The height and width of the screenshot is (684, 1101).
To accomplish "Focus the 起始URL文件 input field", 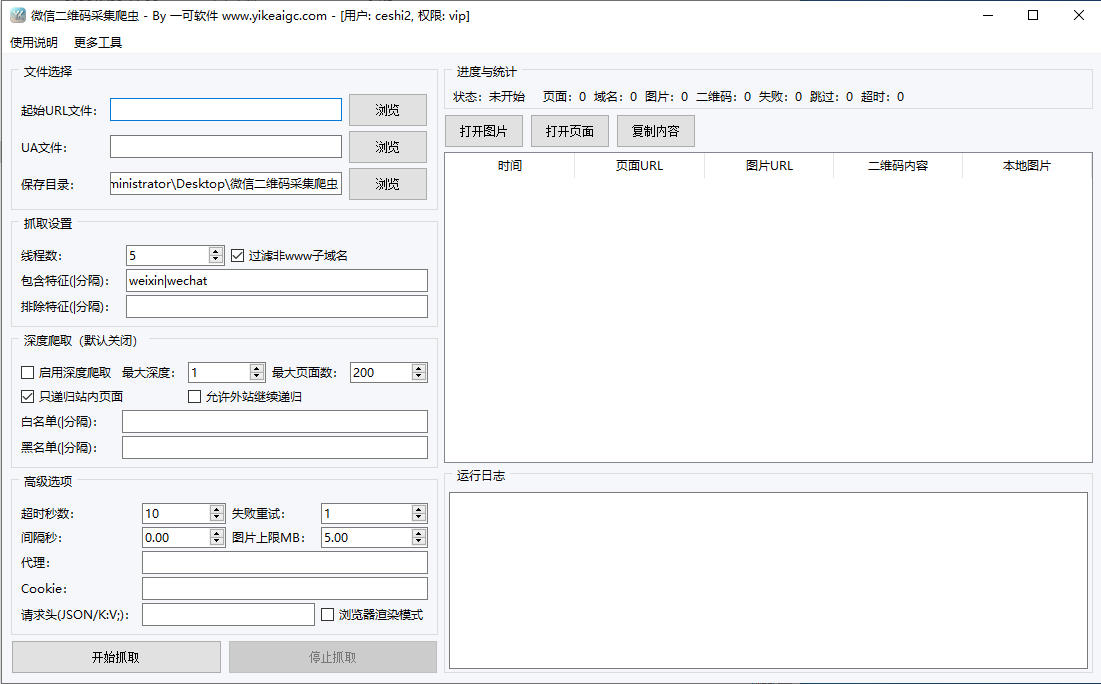I will pyautogui.click(x=225, y=110).
